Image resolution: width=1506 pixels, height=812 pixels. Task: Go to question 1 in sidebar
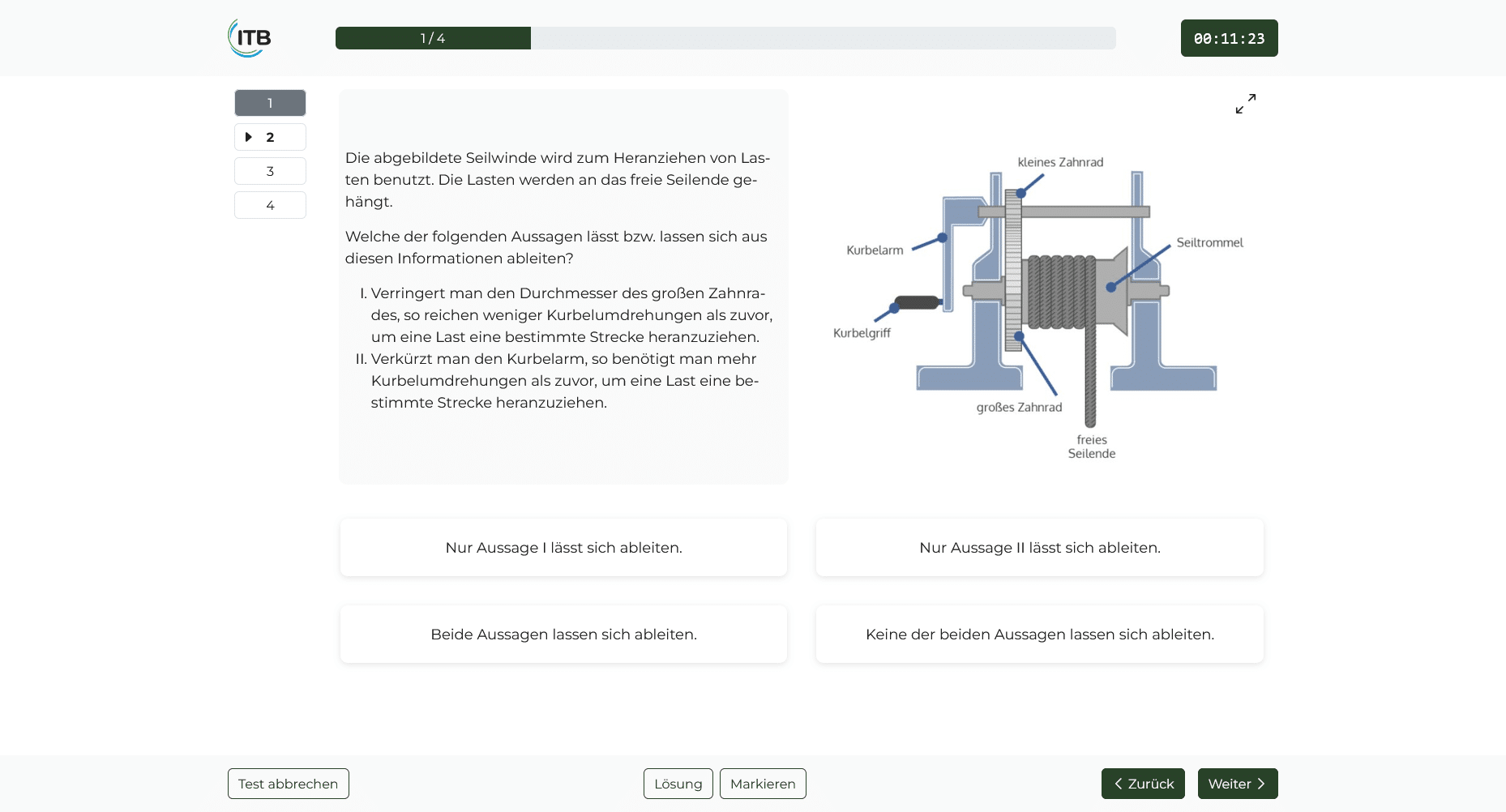[270, 103]
